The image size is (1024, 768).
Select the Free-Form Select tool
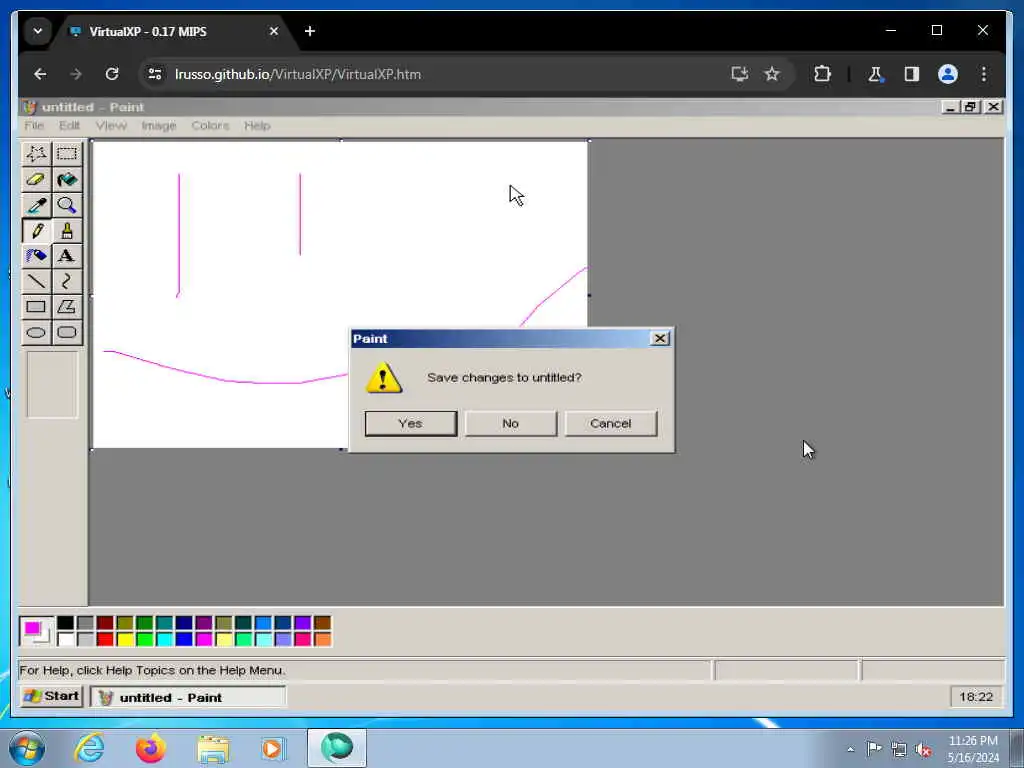(x=36, y=154)
